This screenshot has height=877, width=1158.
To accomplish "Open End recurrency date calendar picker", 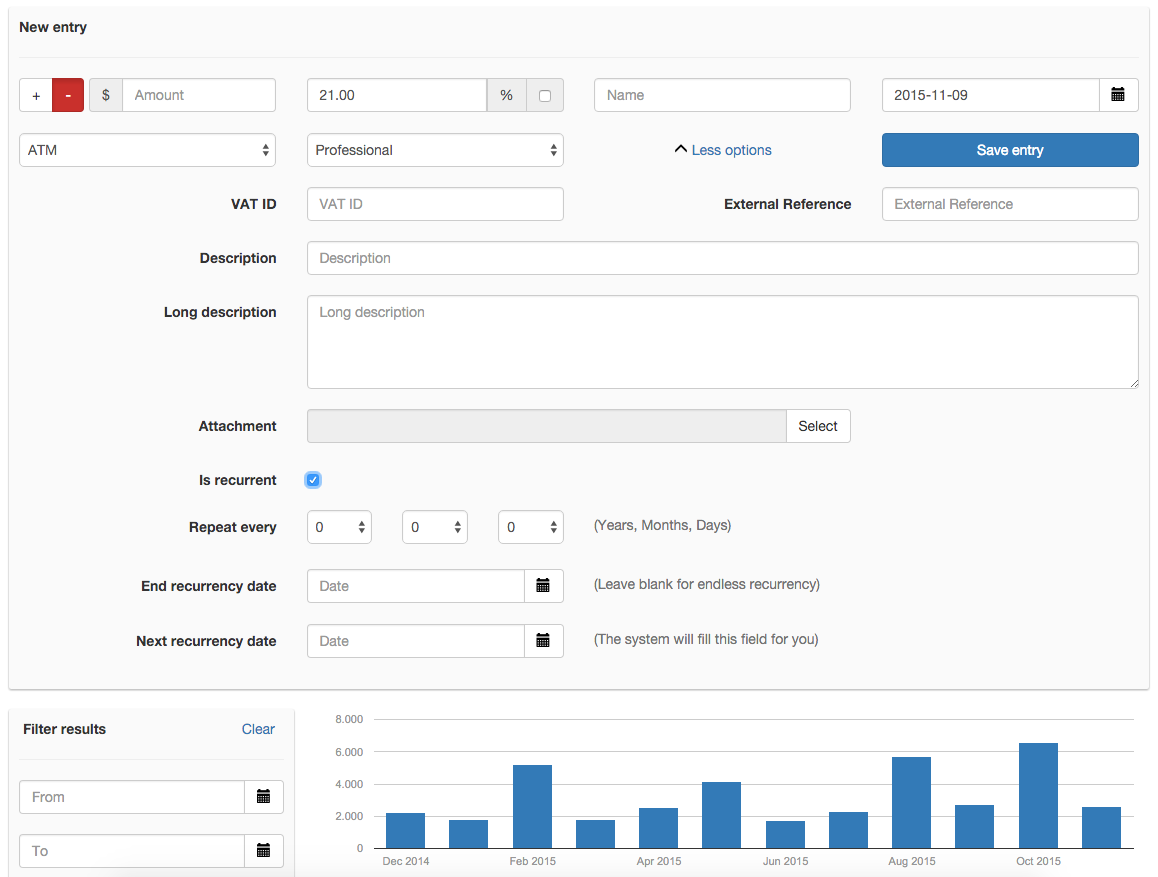I will click(x=543, y=586).
